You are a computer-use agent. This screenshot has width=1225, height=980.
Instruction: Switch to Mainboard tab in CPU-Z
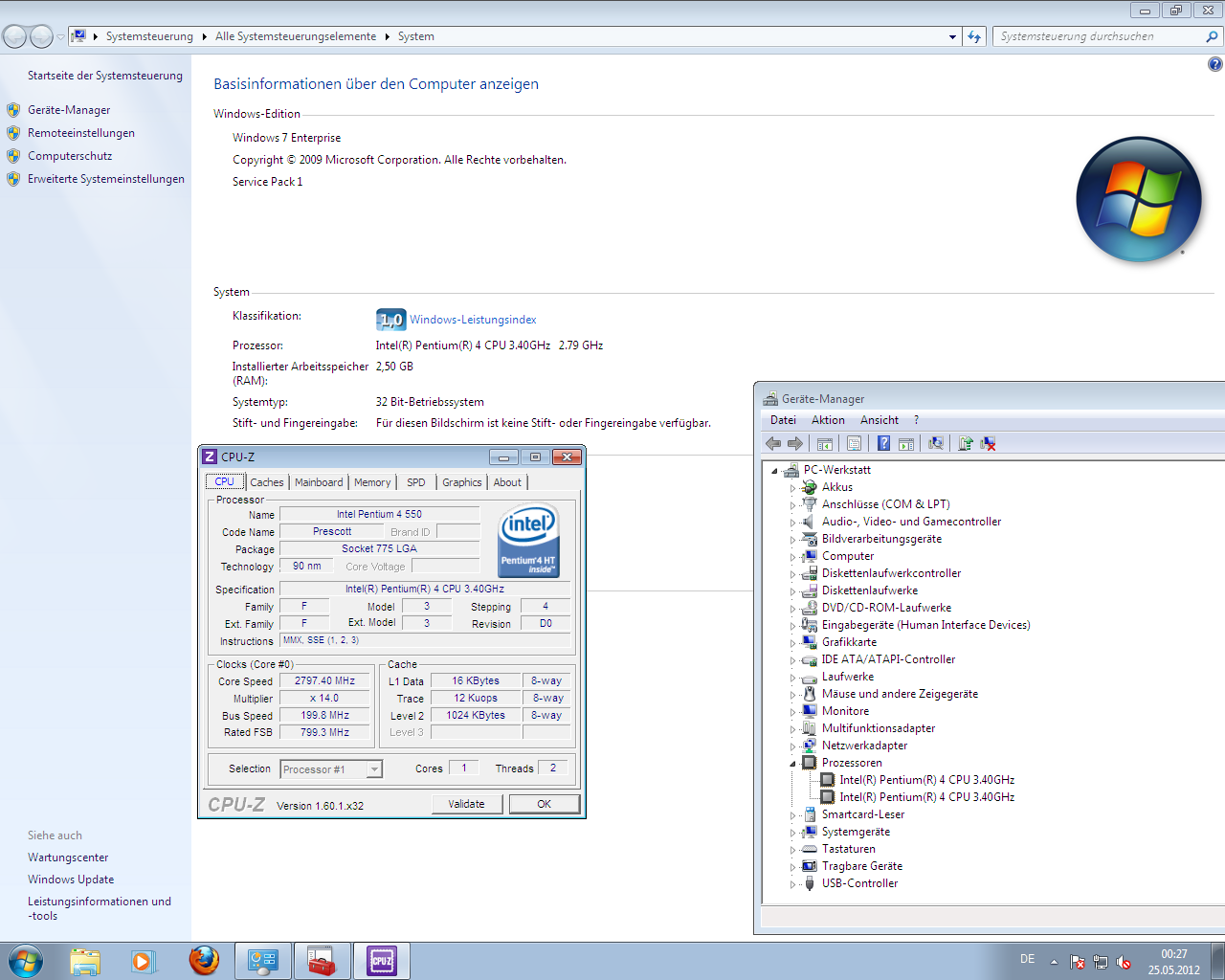319,482
